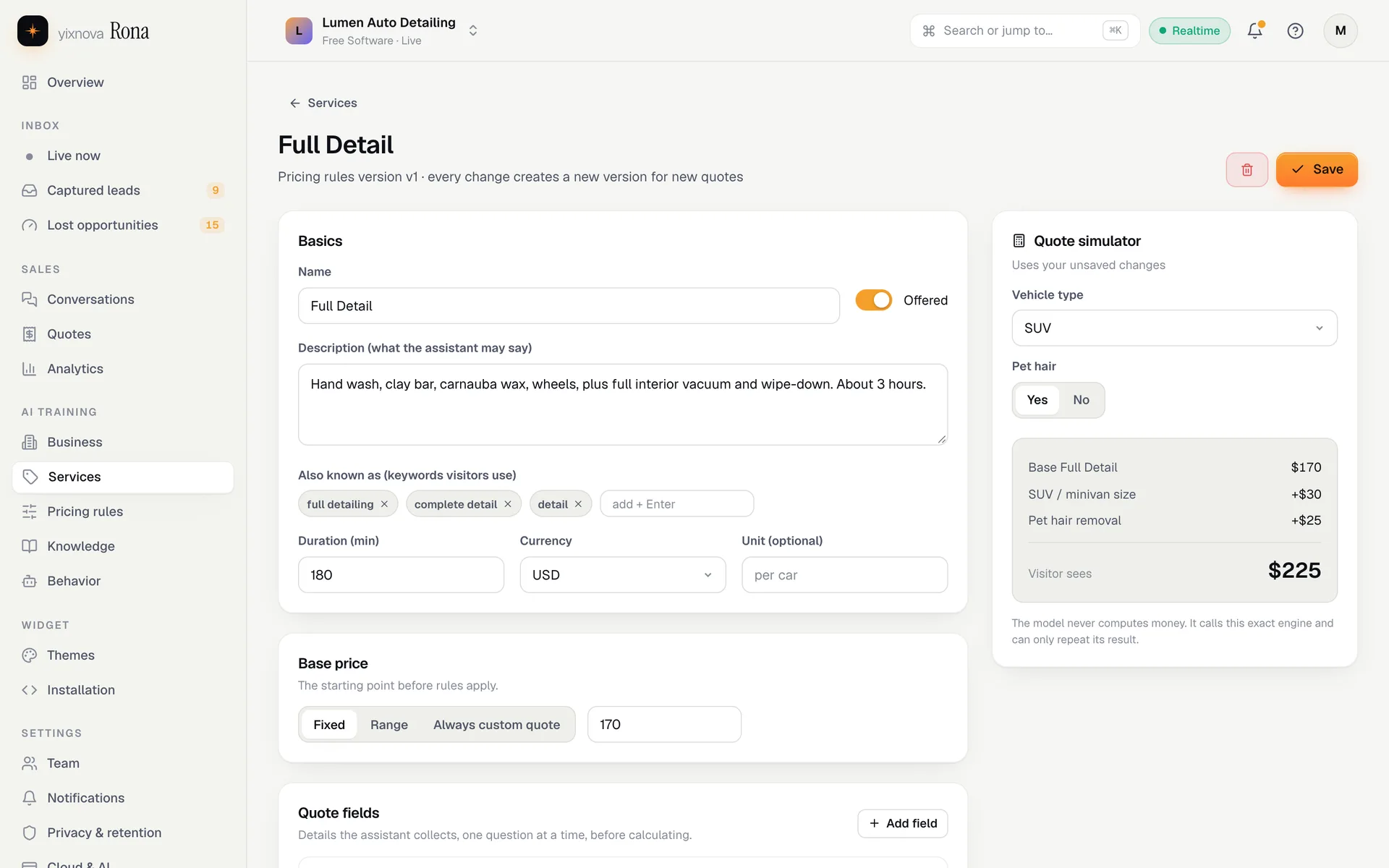Open Privacy & retention settings
1389x868 pixels.
(x=123, y=833)
